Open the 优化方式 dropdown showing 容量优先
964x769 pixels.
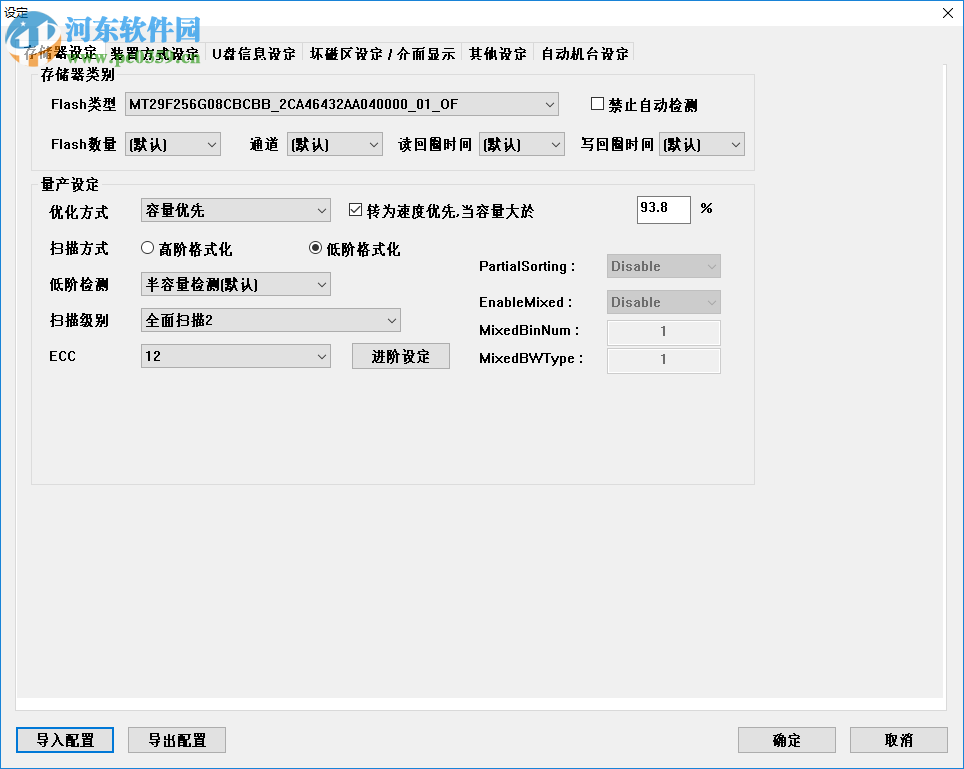pos(319,209)
